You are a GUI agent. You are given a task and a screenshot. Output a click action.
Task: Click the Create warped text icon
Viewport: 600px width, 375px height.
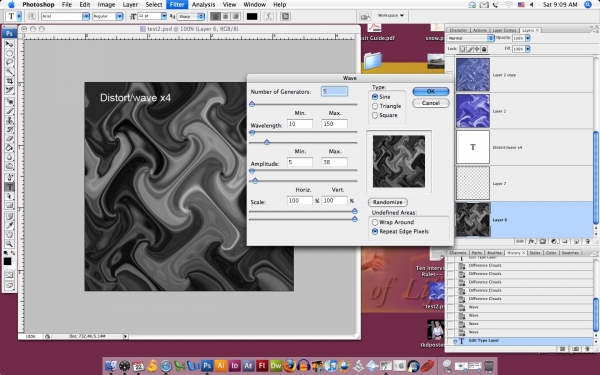pos(269,16)
